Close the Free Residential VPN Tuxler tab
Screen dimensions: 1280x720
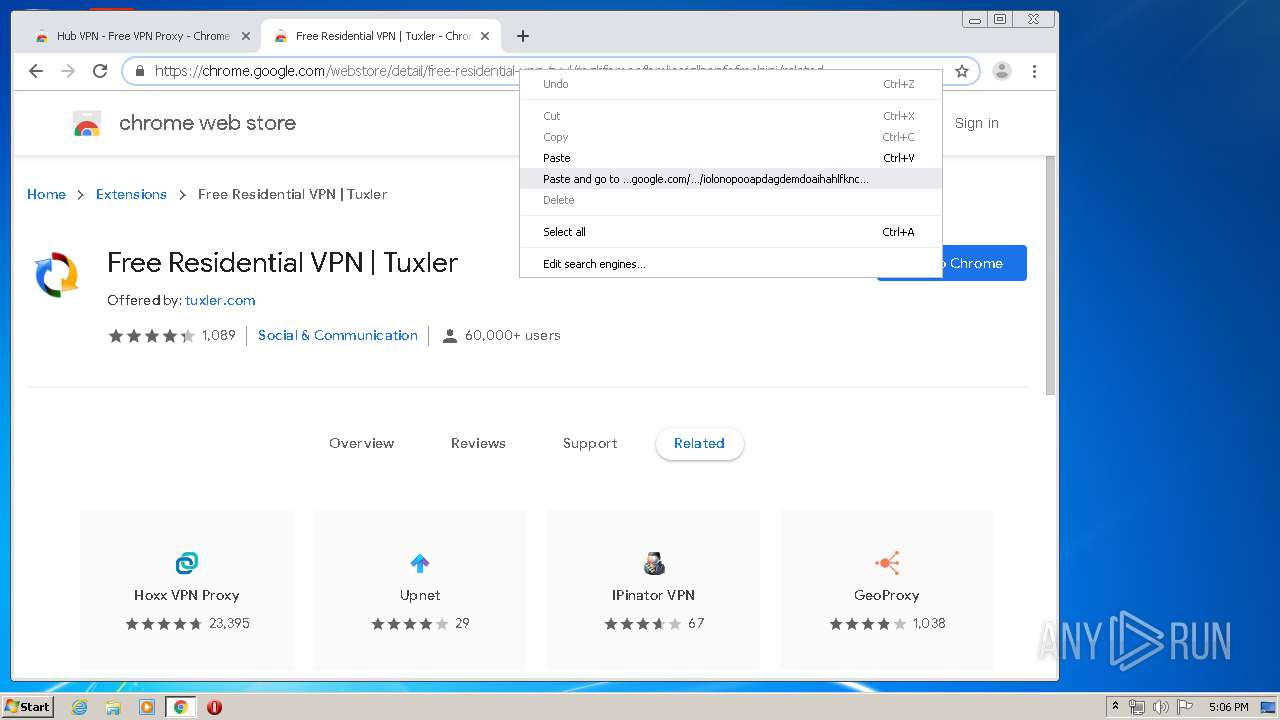click(485, 36)
